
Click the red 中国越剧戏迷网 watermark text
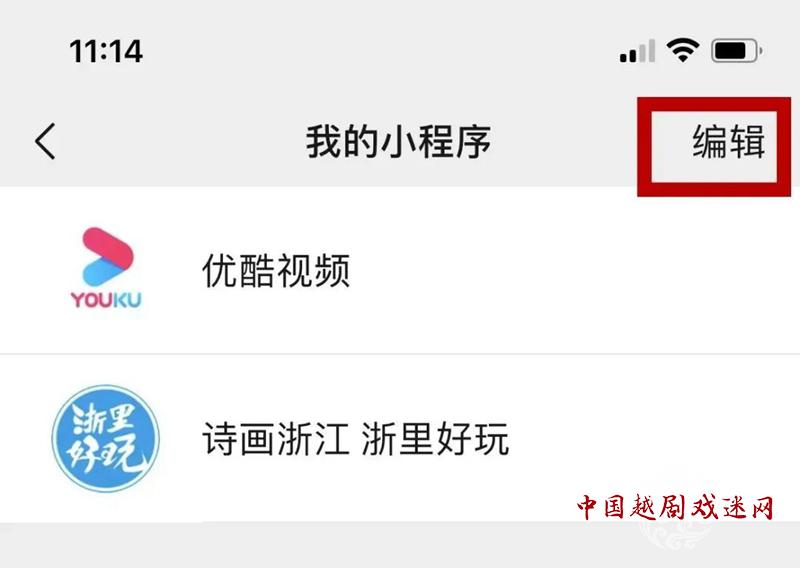click(x=676, y=507)
